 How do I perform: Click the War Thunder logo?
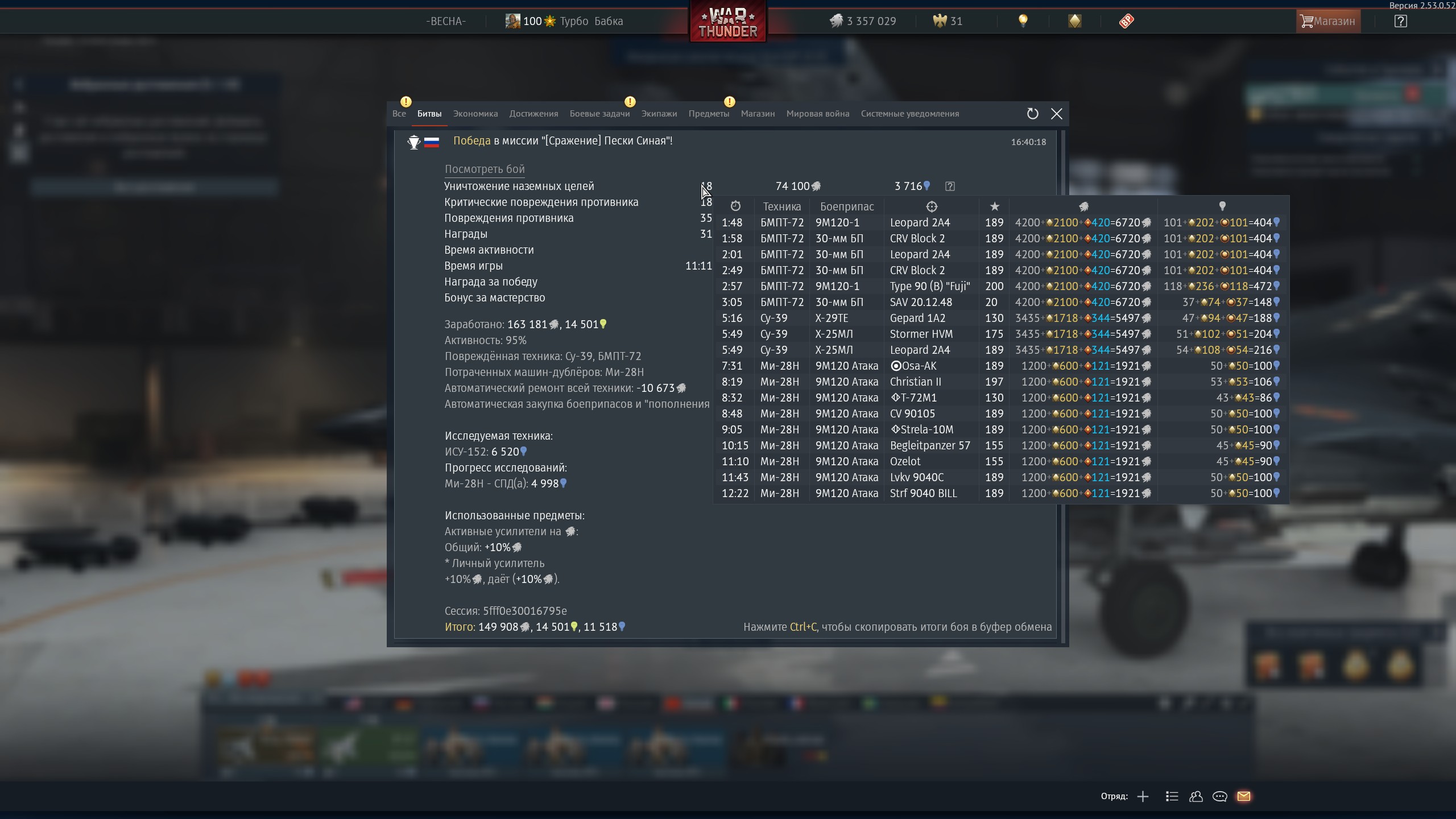point(727,23)
